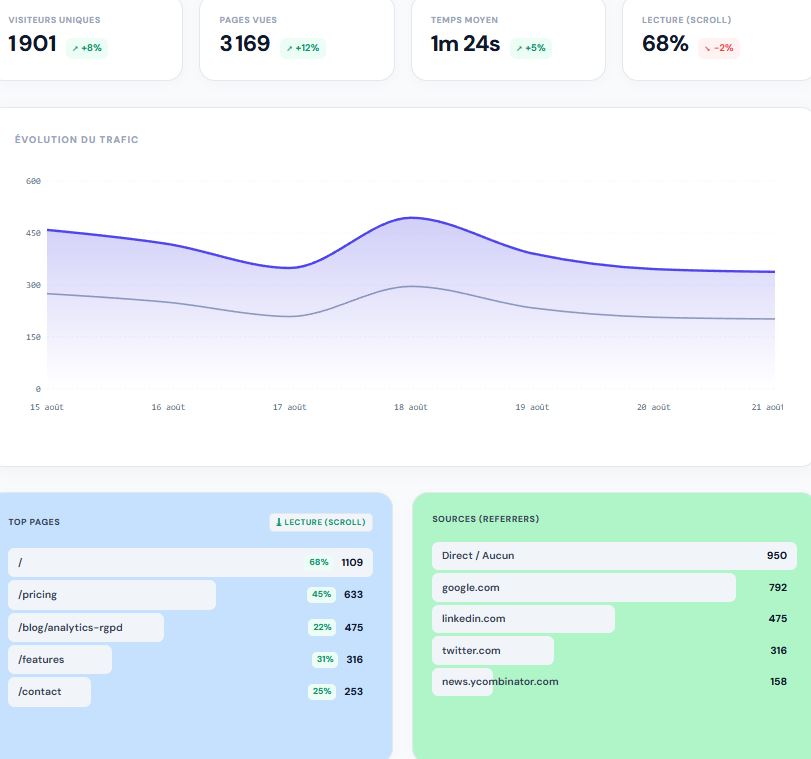This screenshot has width=811, height=759.
Task: Click the -2% lecture scroll trend badge
Action: pyautogui.click(x=719, y=48)
